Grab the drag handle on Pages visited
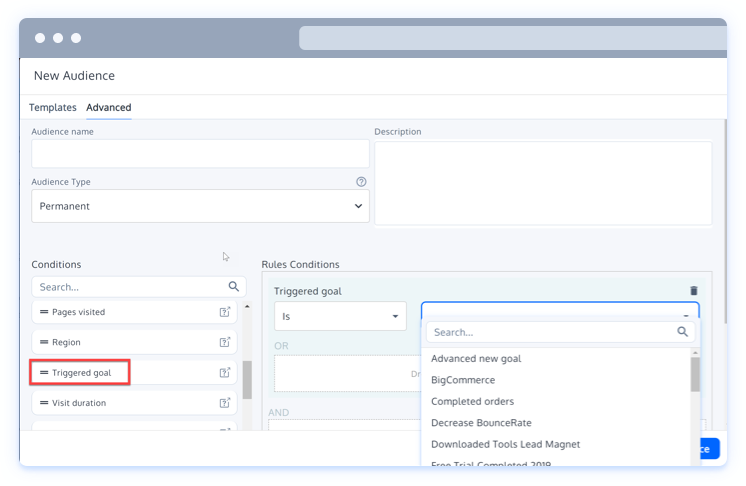The width and height of the screenshot is (746, 486). (44, 312)
